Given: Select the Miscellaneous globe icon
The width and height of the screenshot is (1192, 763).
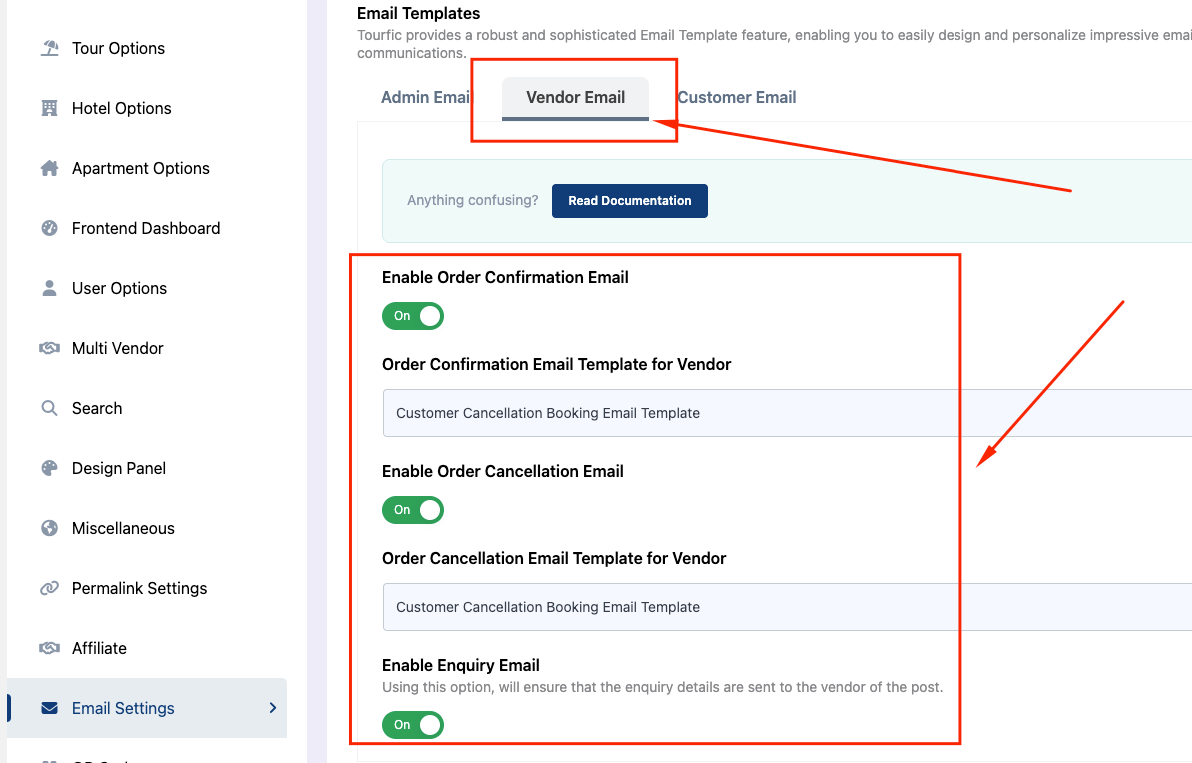Looking at the screenshot, I should 49,527.
